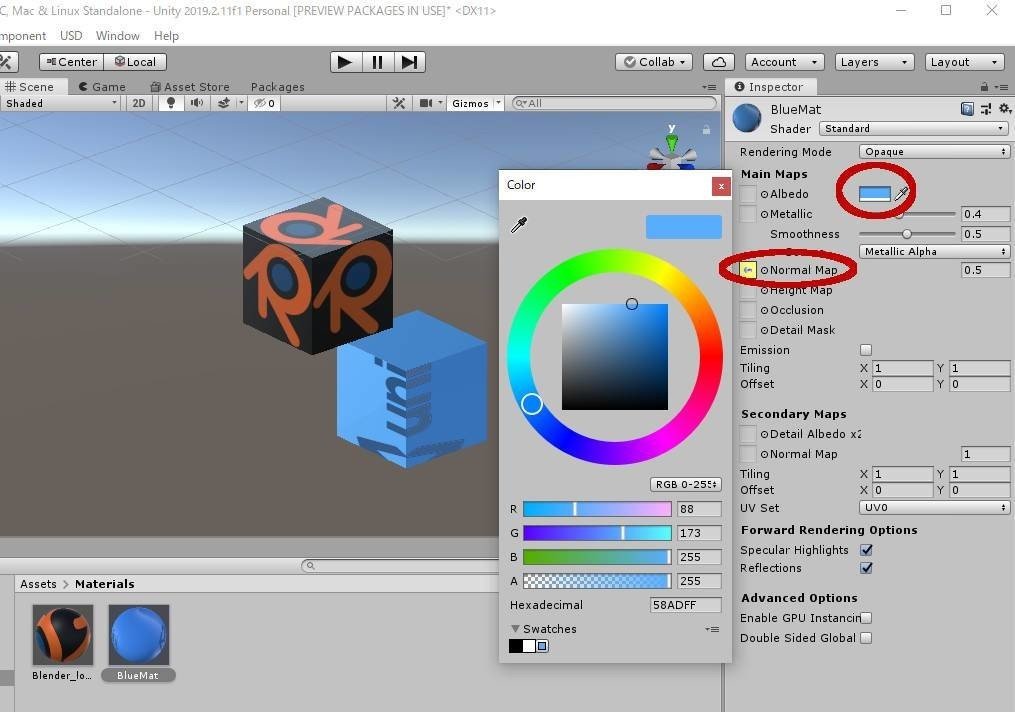The height and width of the screenshot is (712, 1015).
Task: Toggle hidden objects visibility counter
Action: (265, 103)
